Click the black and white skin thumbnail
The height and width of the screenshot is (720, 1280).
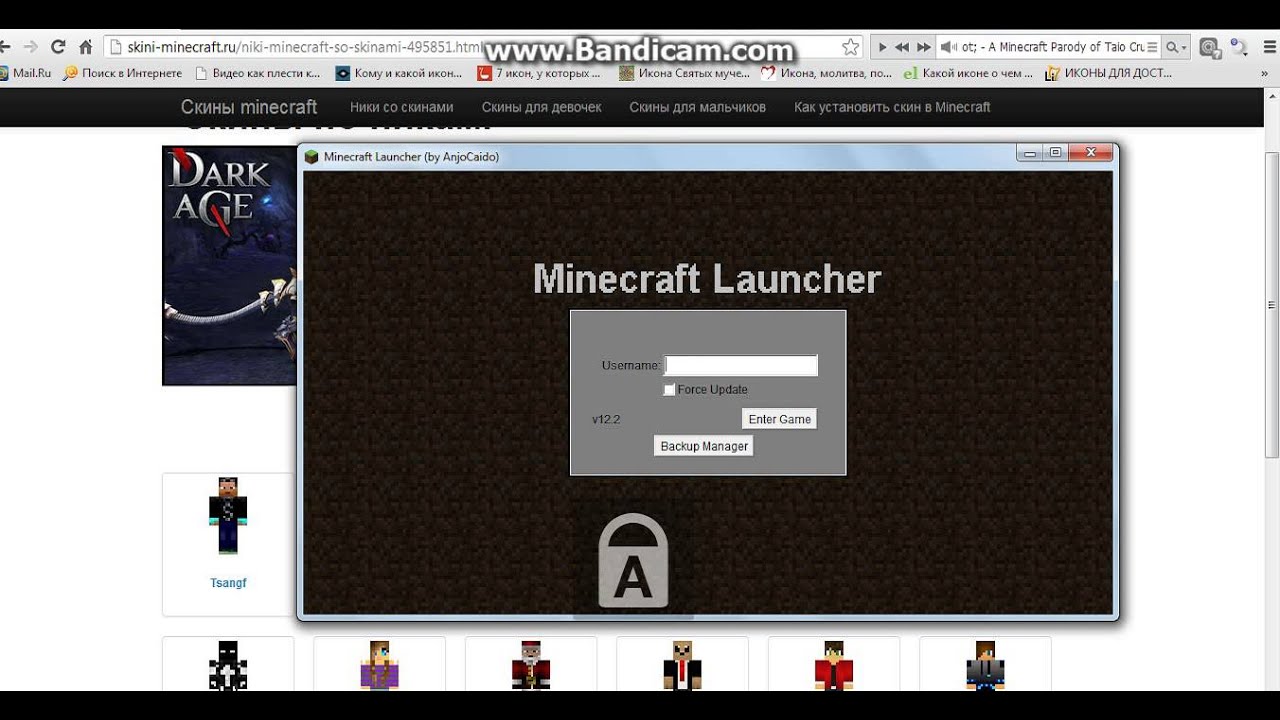click(x=228, y=665)
